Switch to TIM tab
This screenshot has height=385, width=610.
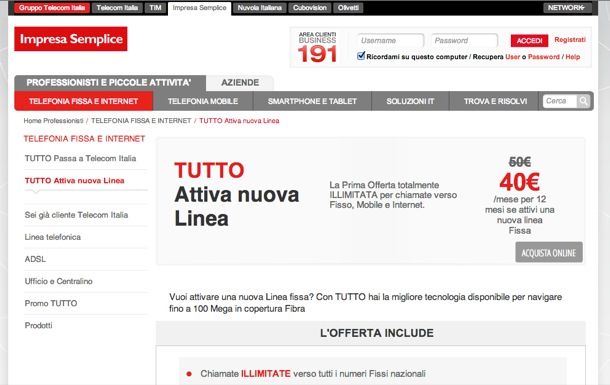click(155, 8)
